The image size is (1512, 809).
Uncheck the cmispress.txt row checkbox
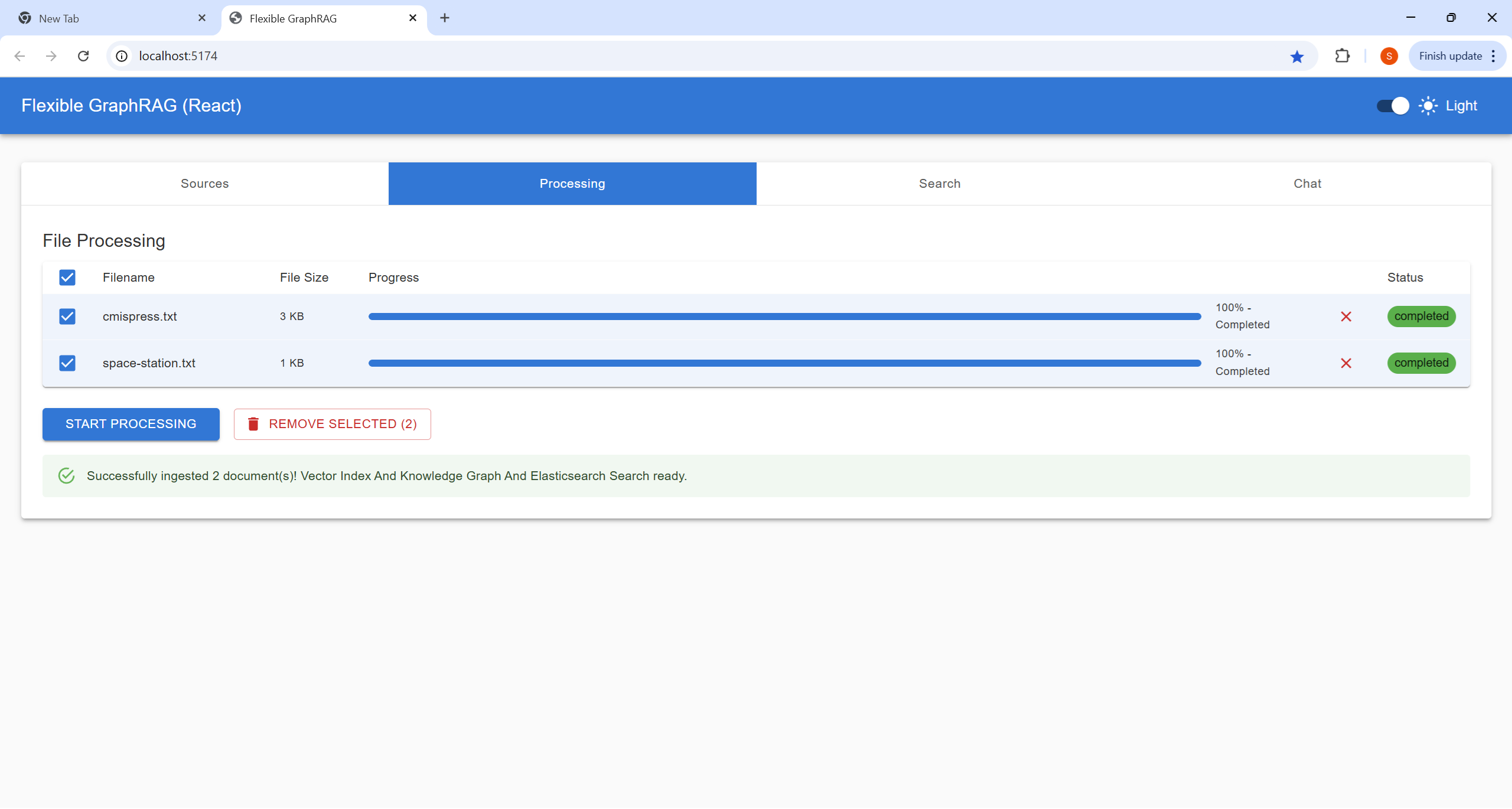click(67, 317)
